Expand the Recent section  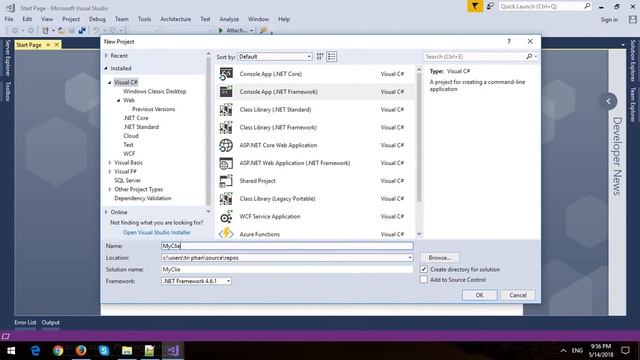pos(106,56)
